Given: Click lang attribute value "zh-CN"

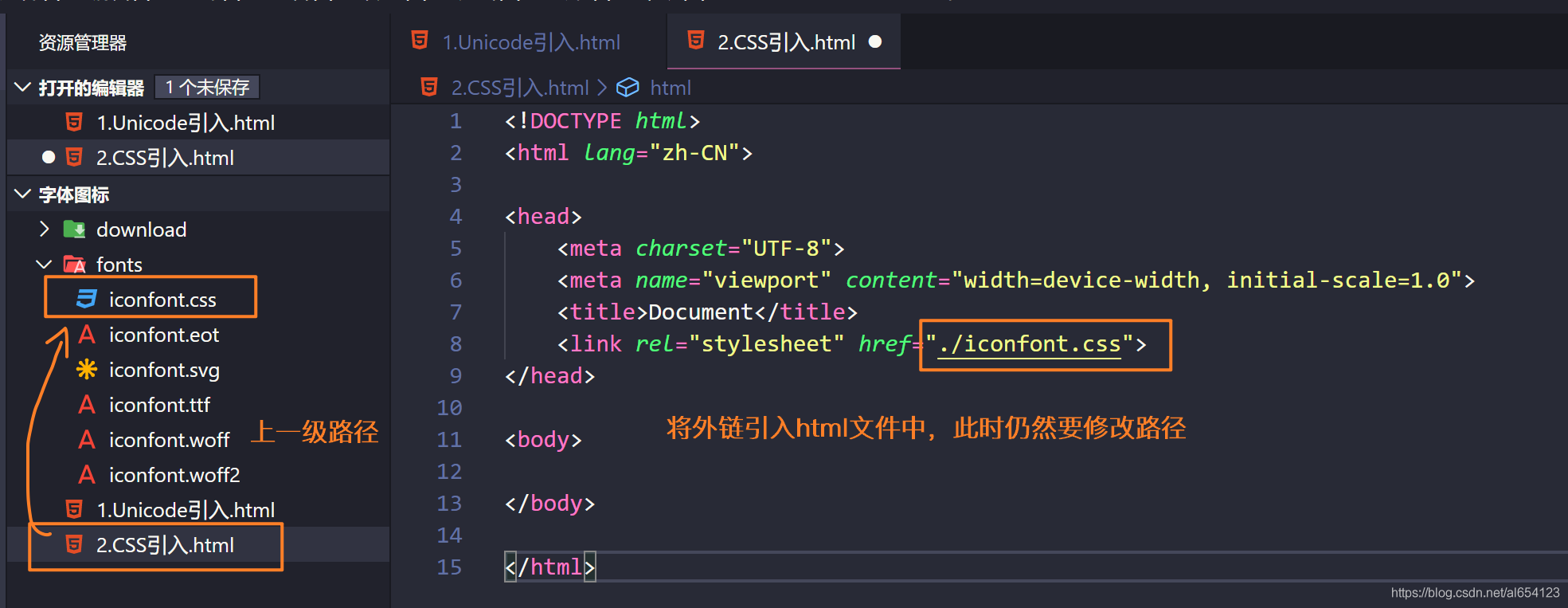Looking at the screenshot, I should 694,153.
